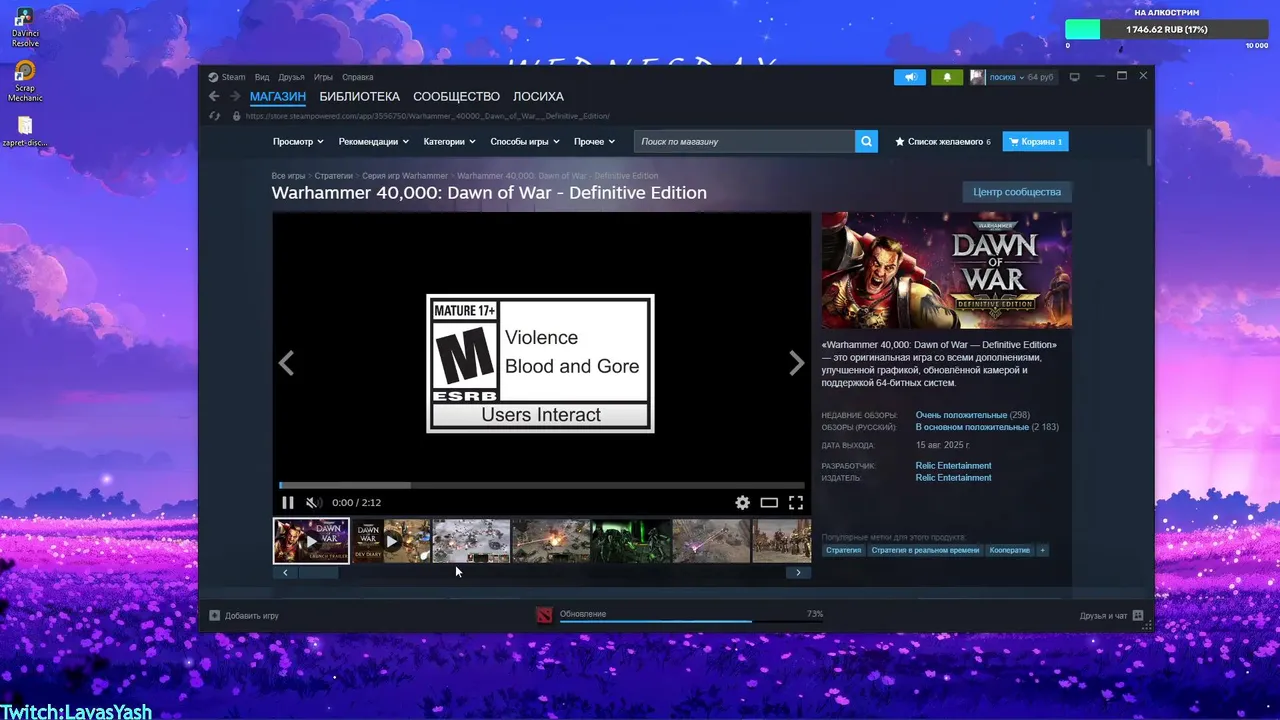
Task: Click the Dawn of War header capsule image
Action: pos(946,270)
